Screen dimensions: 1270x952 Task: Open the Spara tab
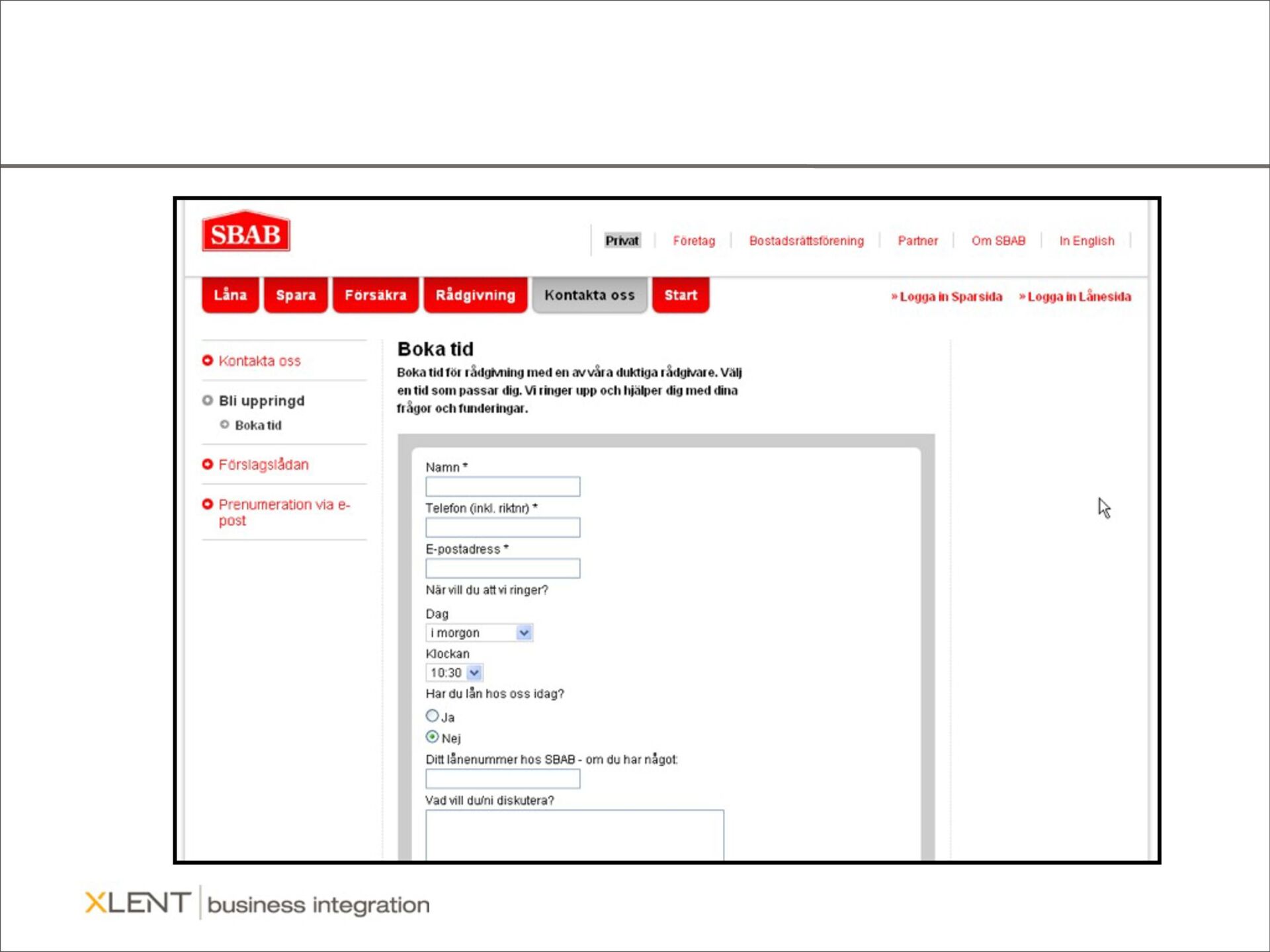click(296, 295)
